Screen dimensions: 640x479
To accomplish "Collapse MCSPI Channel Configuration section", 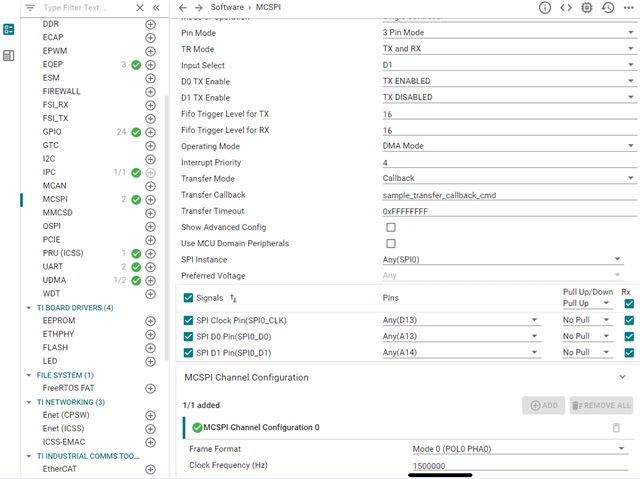I will tap(622, 377).
